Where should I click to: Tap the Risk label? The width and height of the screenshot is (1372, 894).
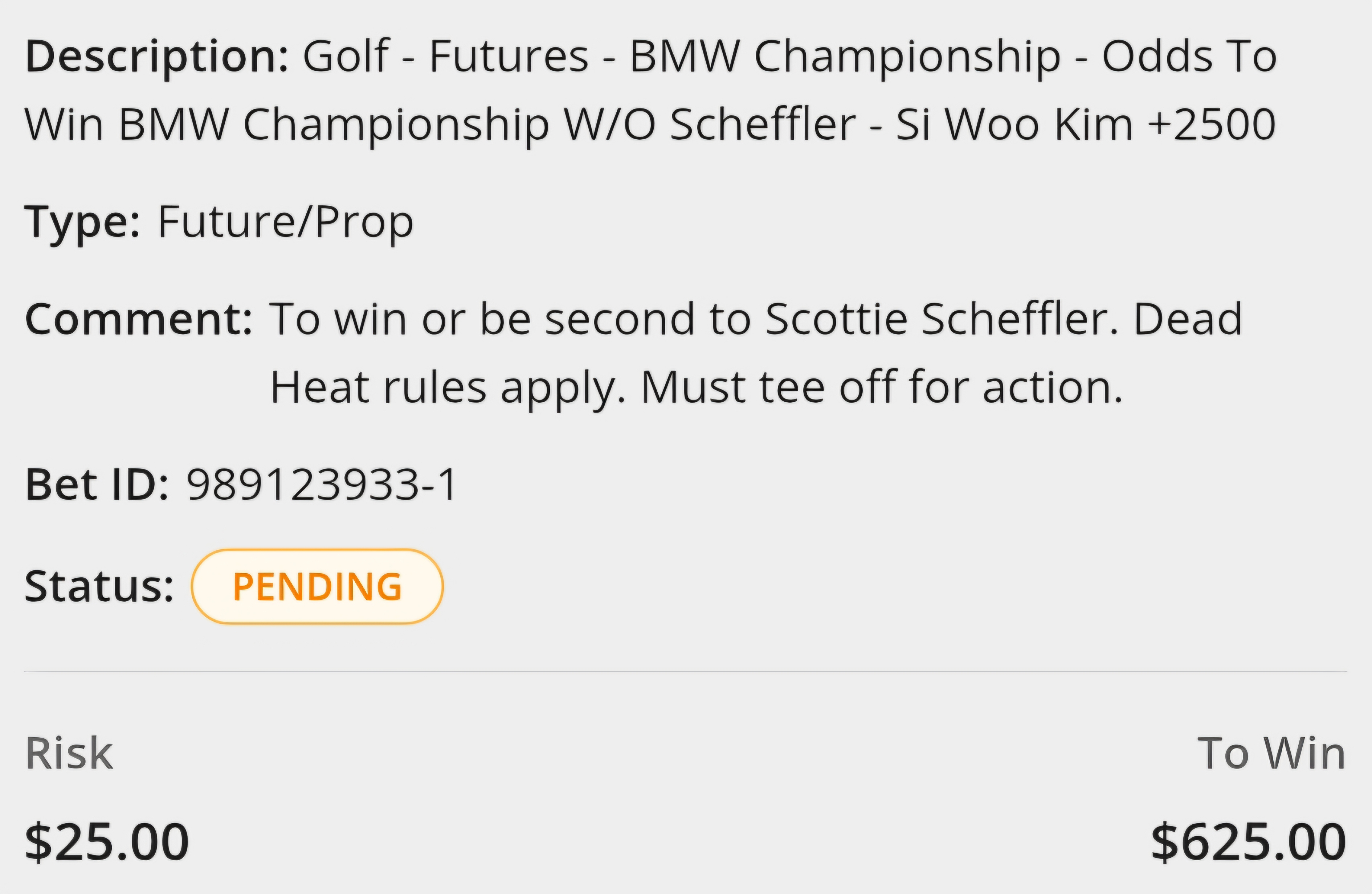[69, 753]
